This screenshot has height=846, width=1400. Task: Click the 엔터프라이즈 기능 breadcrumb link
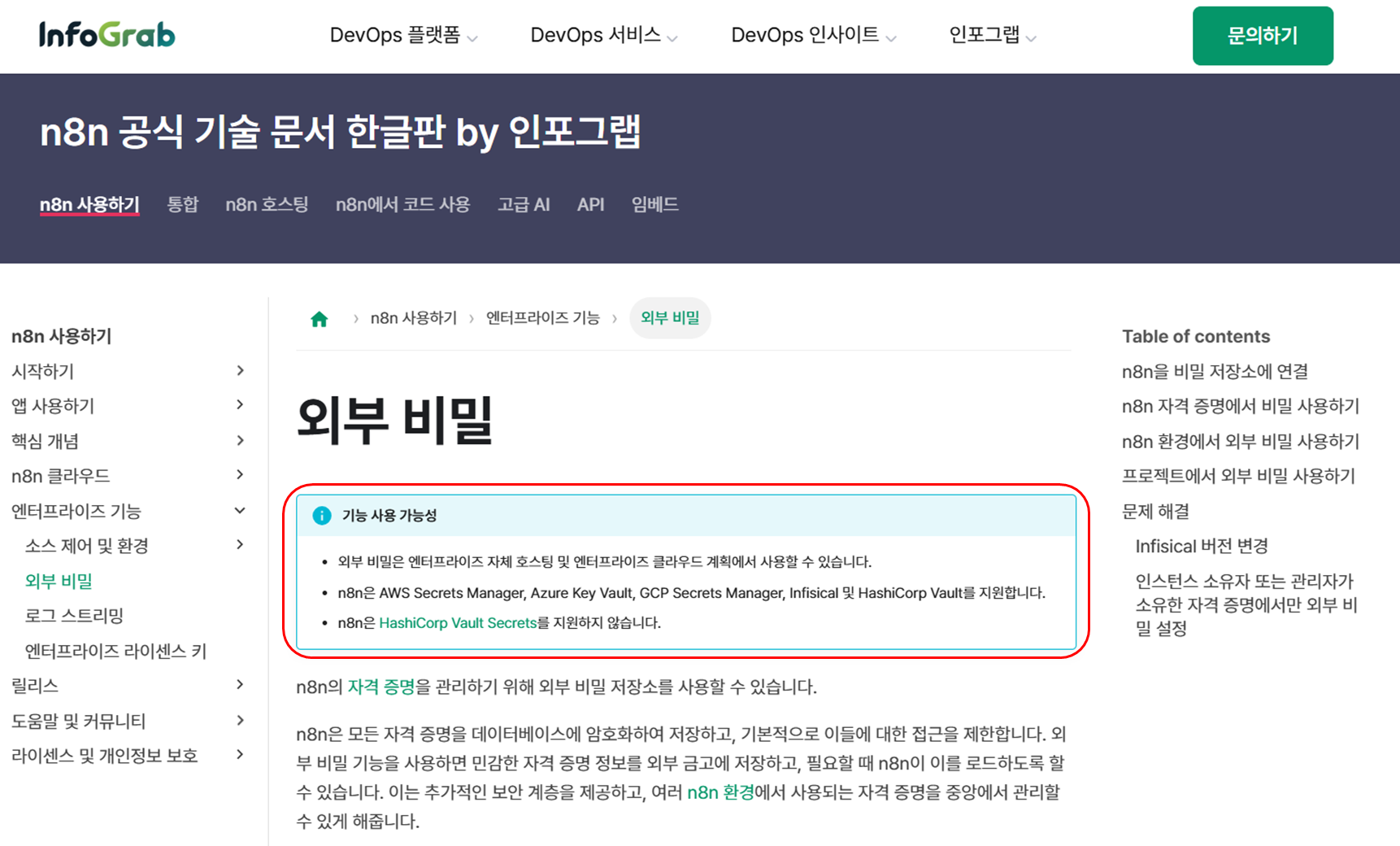click(542, 318)
